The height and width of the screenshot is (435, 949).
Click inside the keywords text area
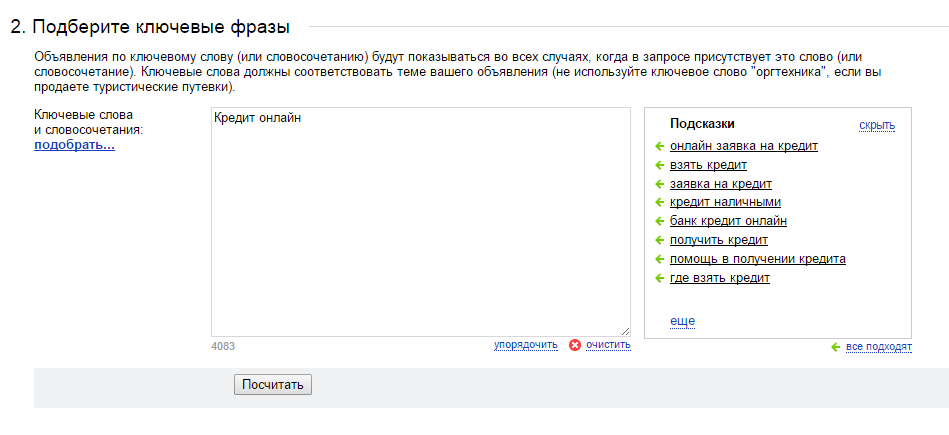pos(421,222)
